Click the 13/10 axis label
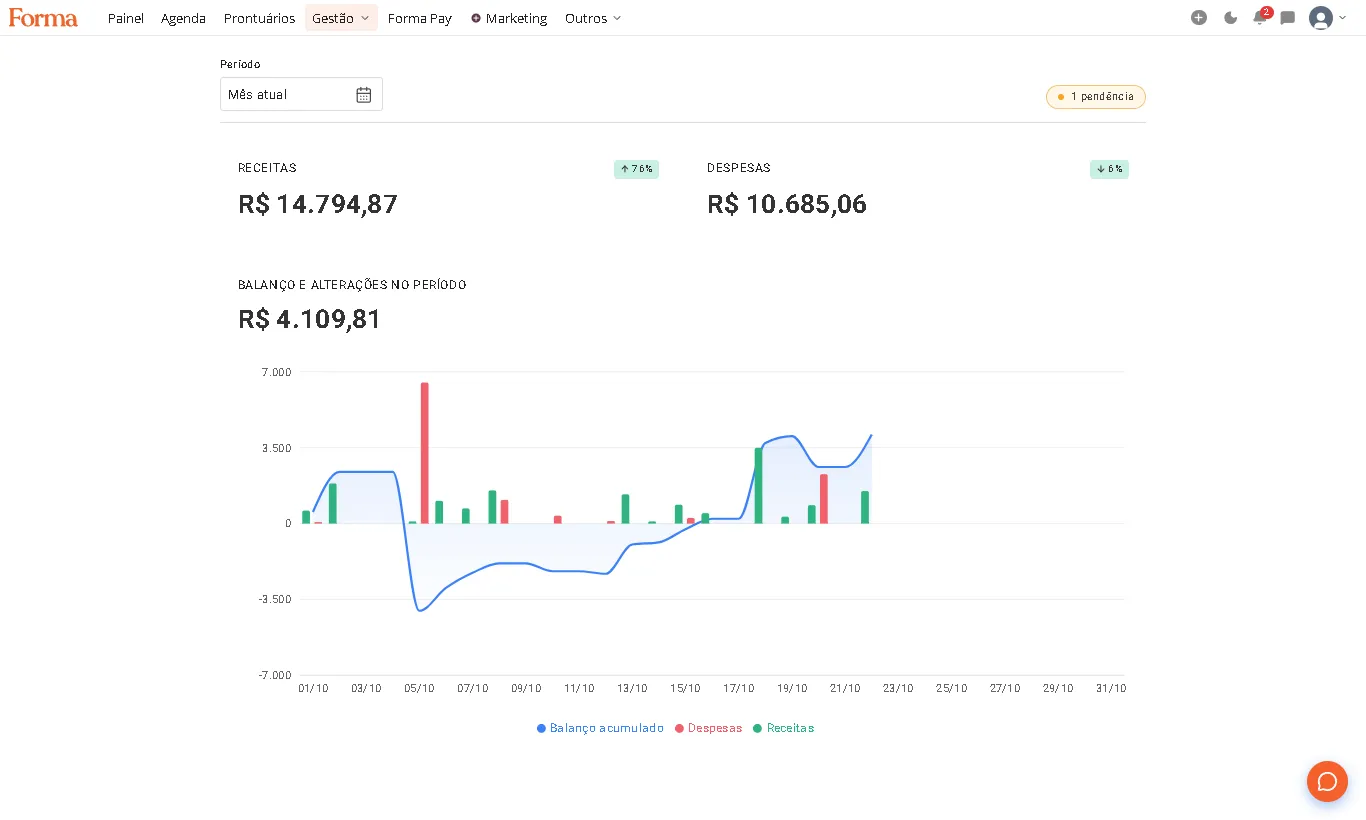 632,688
